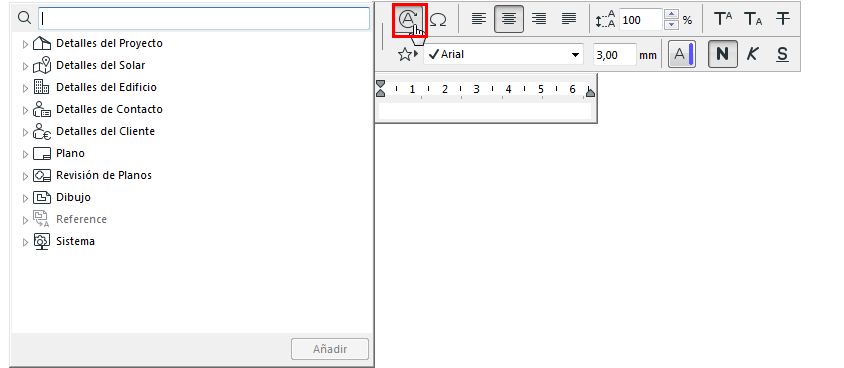Select Revisión de Planos icon
844x368 pixels.
tap(41, 175)
